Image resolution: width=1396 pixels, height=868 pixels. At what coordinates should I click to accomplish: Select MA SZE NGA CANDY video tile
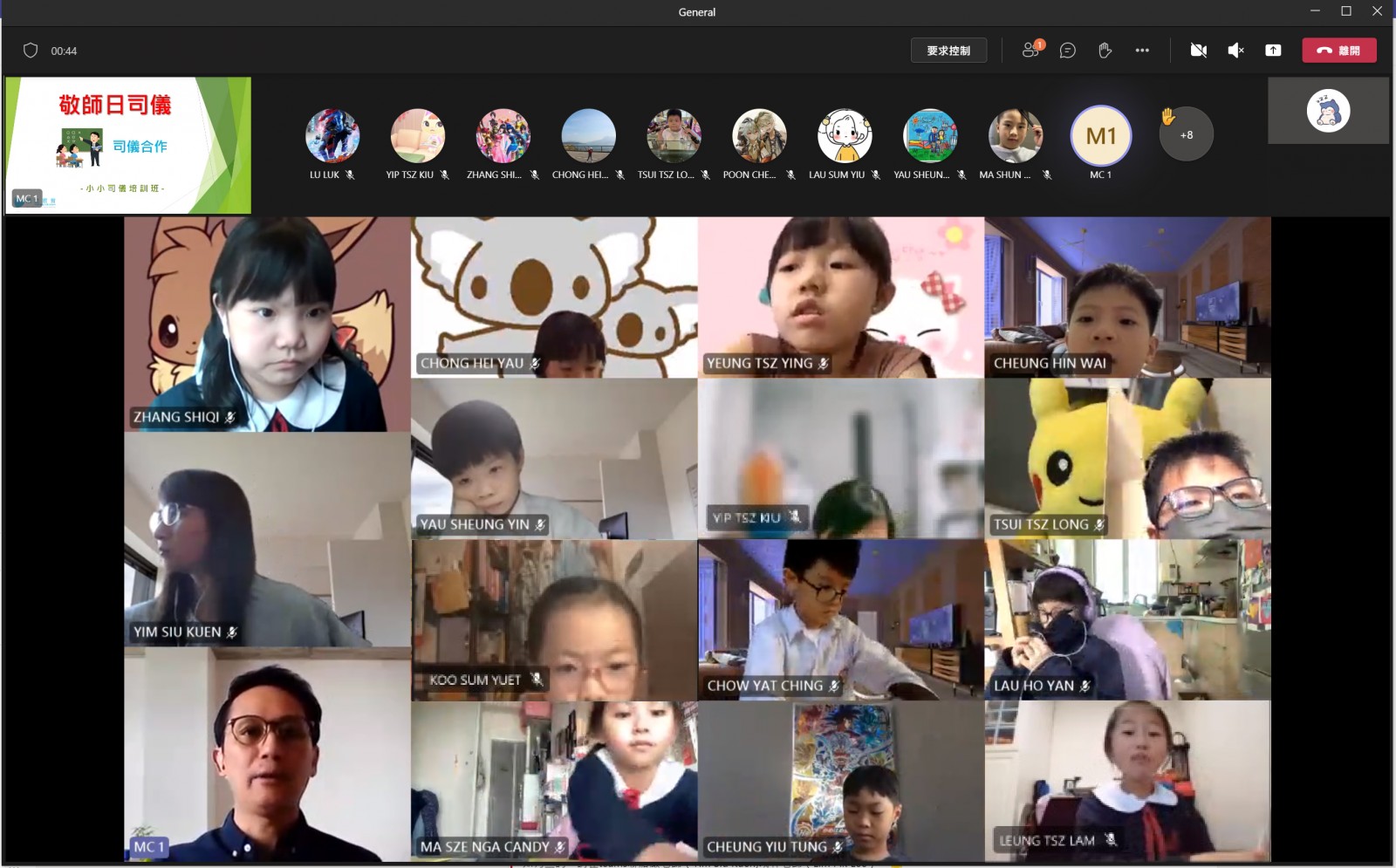[554, 782]
